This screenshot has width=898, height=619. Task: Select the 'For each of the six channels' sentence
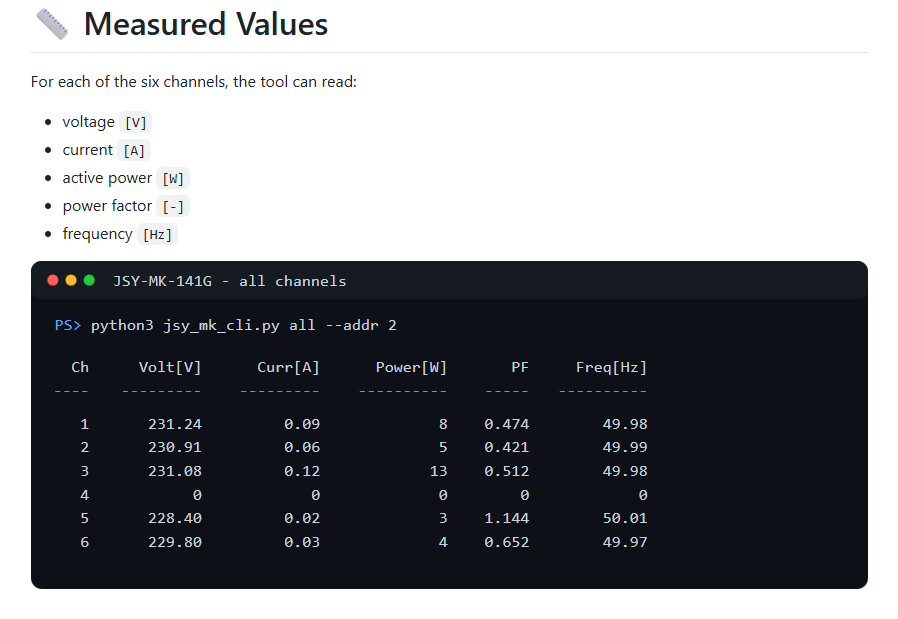pos(194,82)
